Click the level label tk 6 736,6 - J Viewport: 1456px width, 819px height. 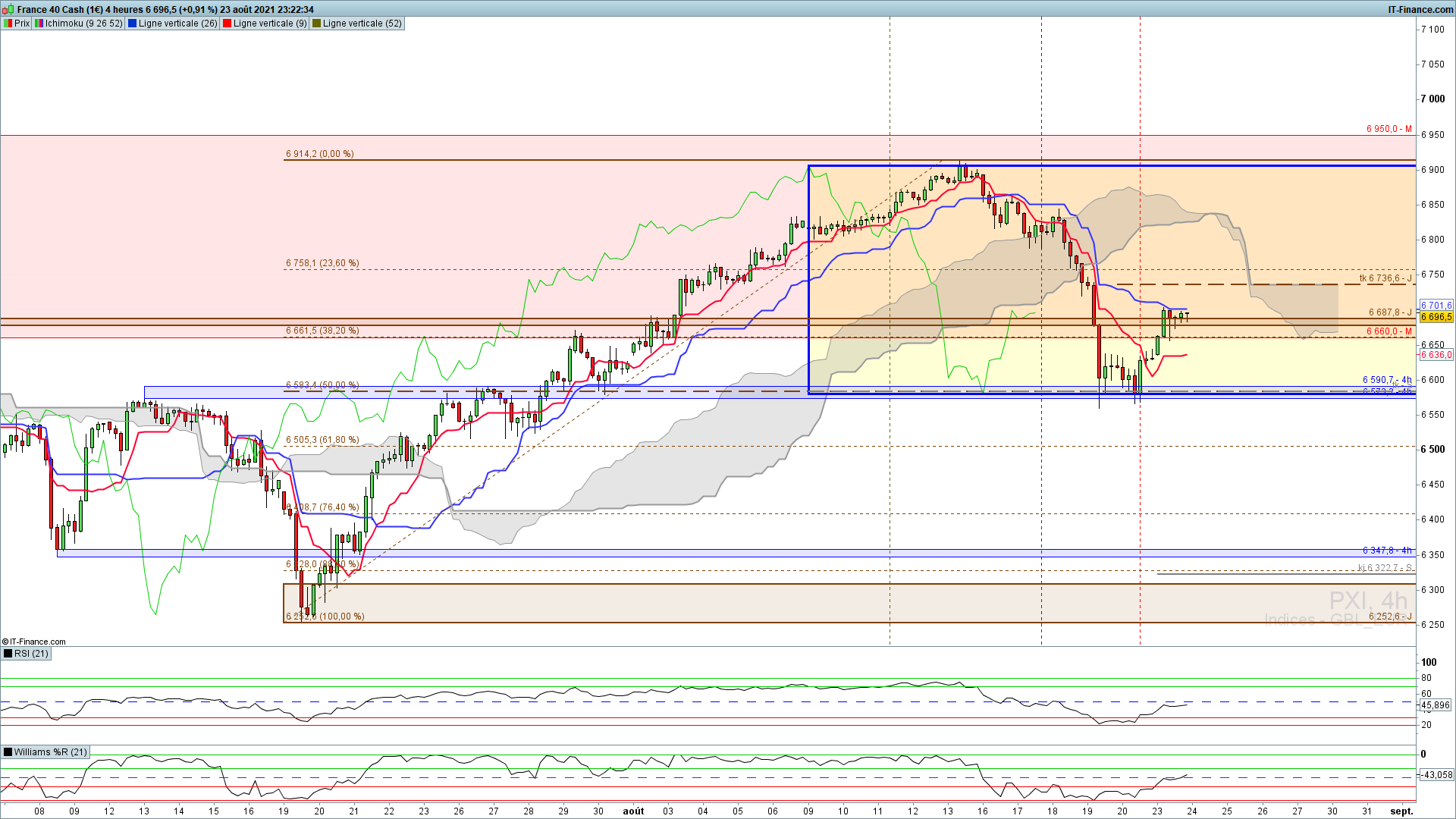[x=1385, y=278]
